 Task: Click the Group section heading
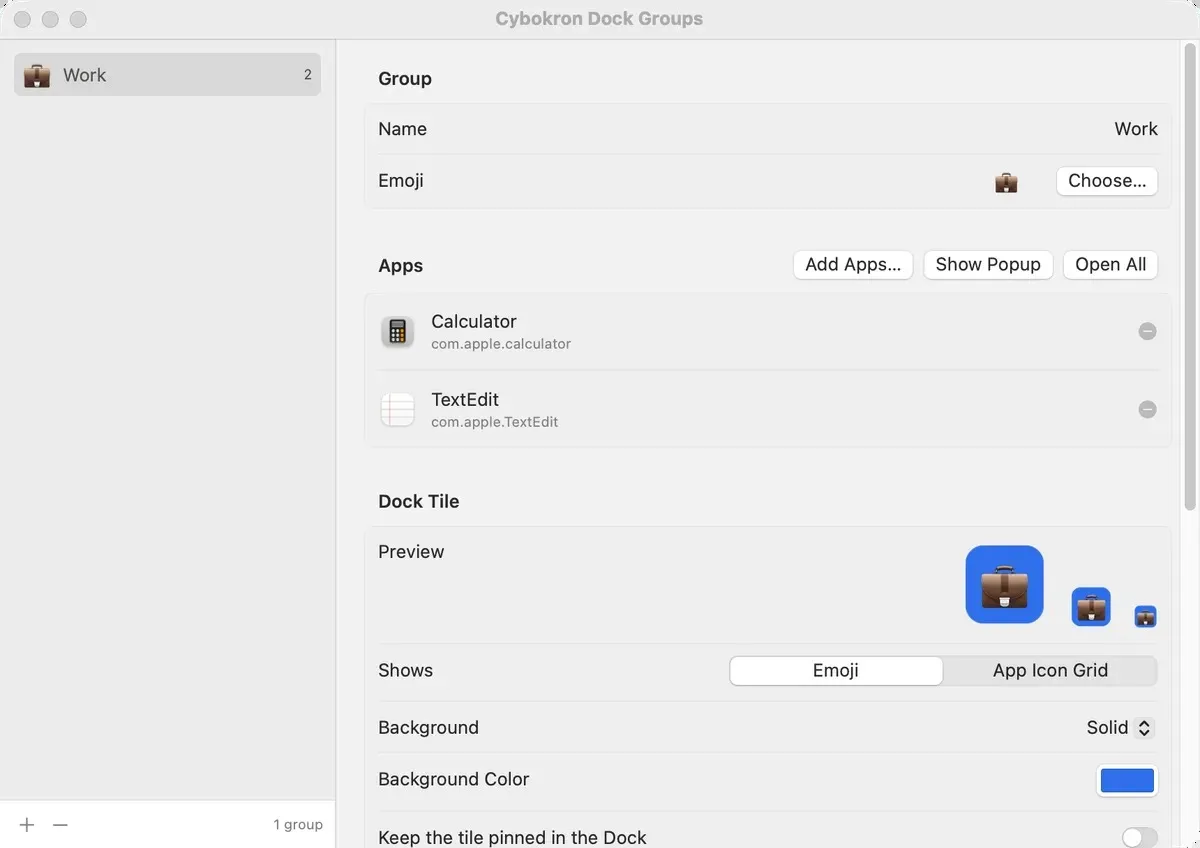405,79
